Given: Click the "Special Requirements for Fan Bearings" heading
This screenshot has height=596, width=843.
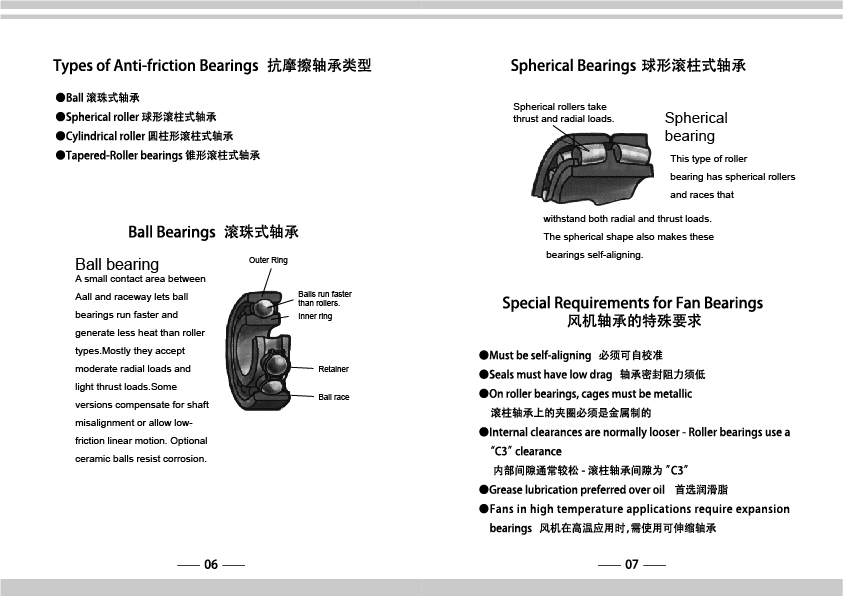Looking at the screenshot, I should (632, 303).
